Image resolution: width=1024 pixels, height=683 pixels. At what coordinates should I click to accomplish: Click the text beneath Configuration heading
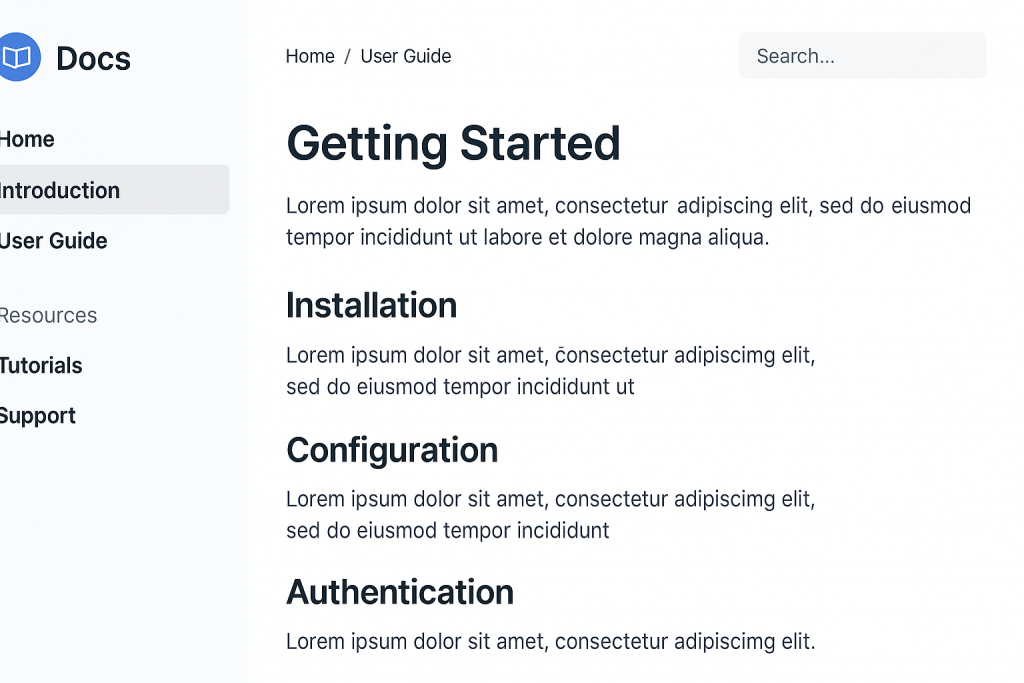(550, 514)
